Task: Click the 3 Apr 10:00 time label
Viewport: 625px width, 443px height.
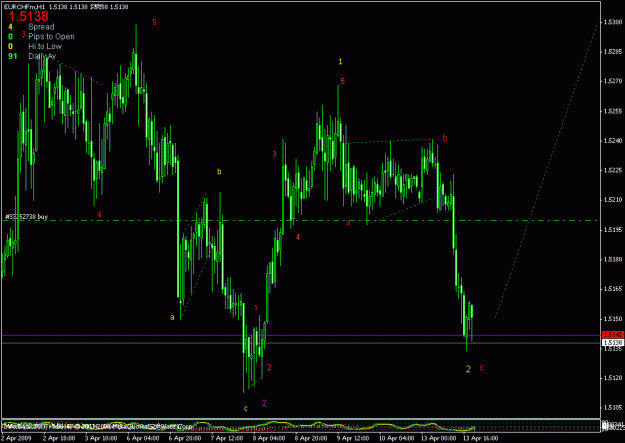Action: 101,438
